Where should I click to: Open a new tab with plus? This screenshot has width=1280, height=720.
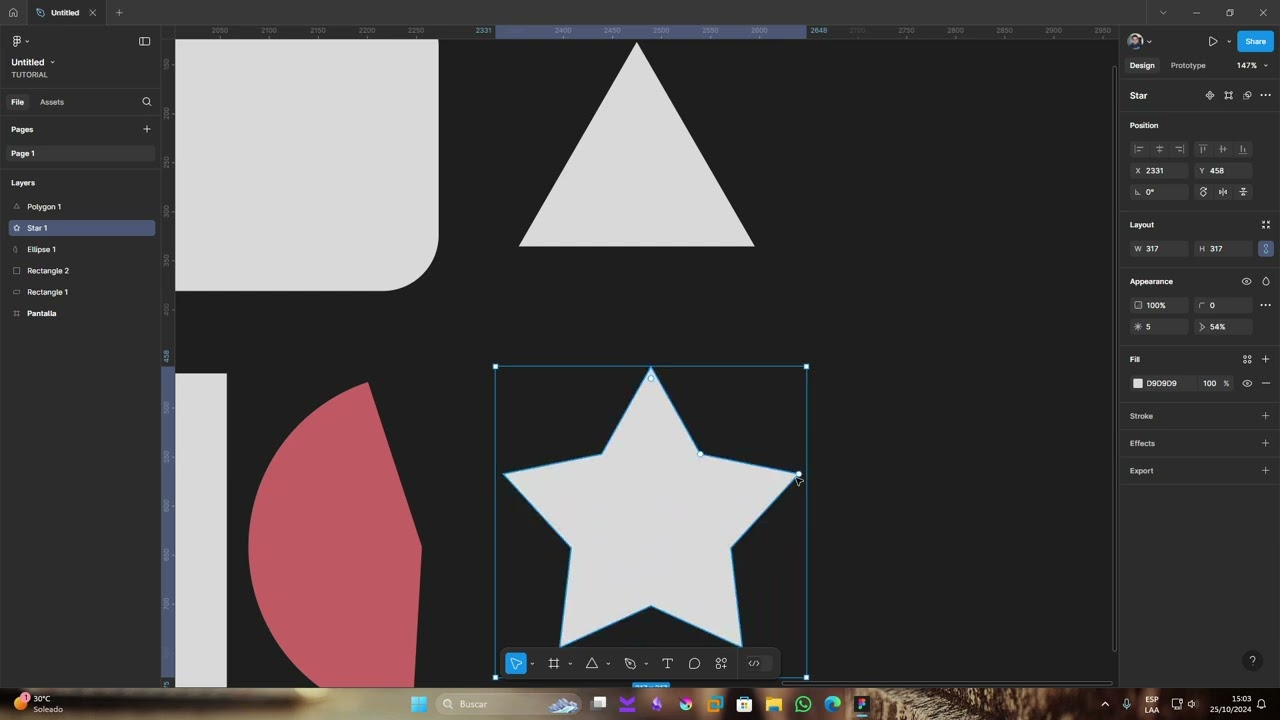119,13
